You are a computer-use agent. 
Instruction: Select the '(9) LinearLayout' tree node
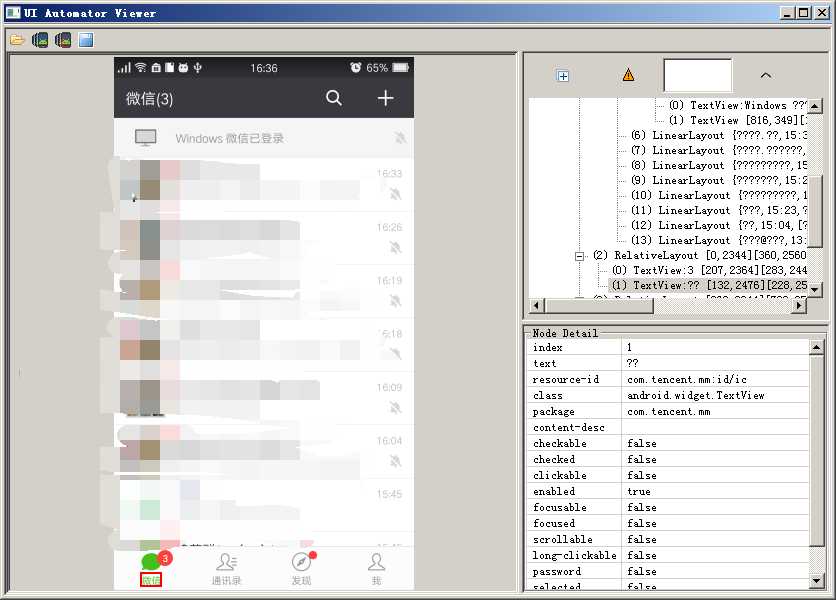pyautogui.click(x=719, y=180)
